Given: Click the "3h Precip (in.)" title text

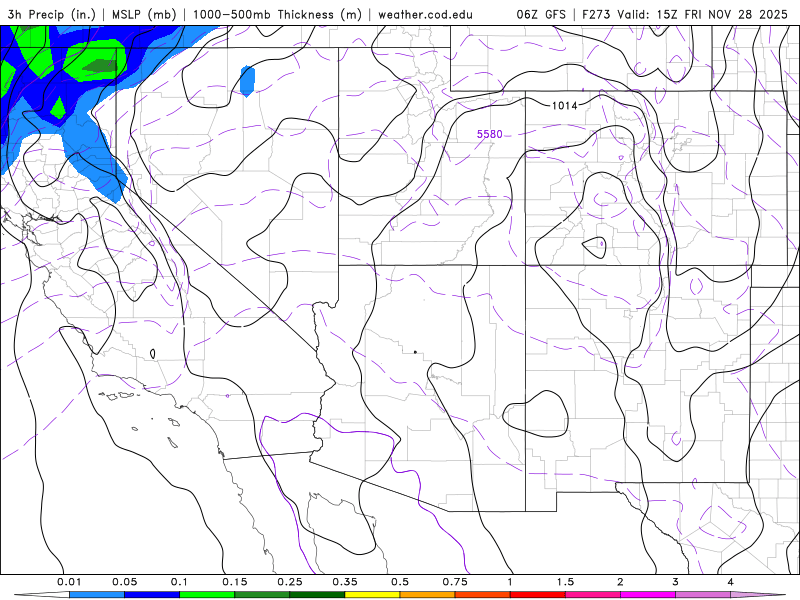Looking at the screenshot, I should coord(51,14).
